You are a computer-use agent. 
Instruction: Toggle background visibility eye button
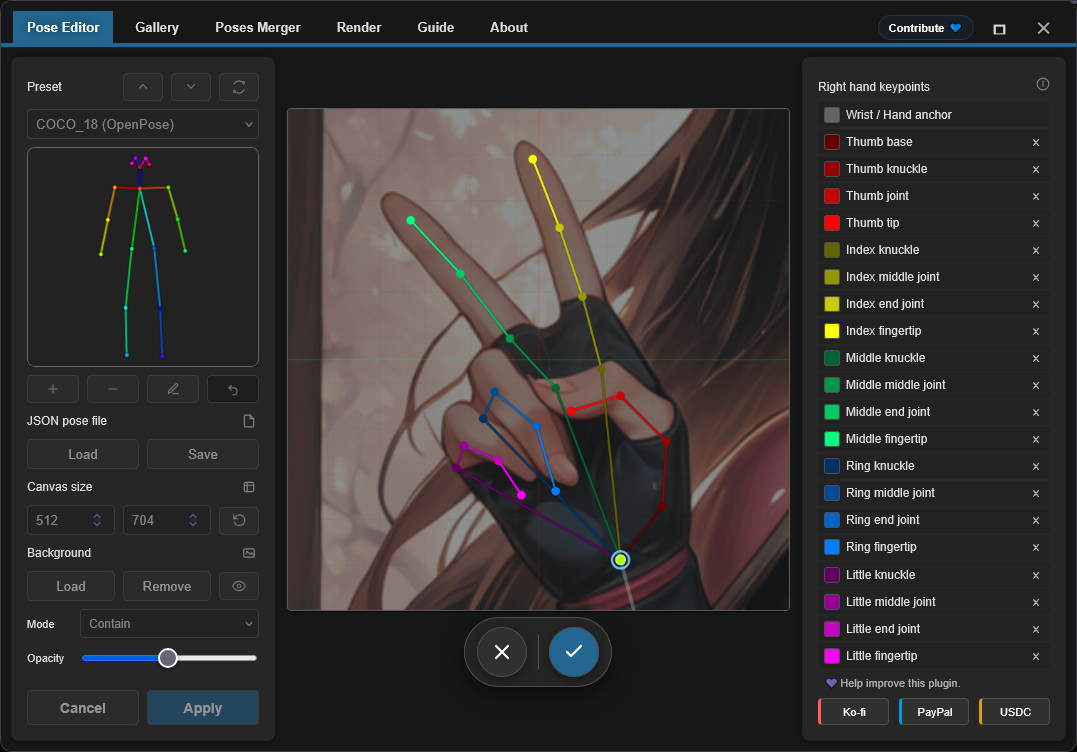pos(239,586)
